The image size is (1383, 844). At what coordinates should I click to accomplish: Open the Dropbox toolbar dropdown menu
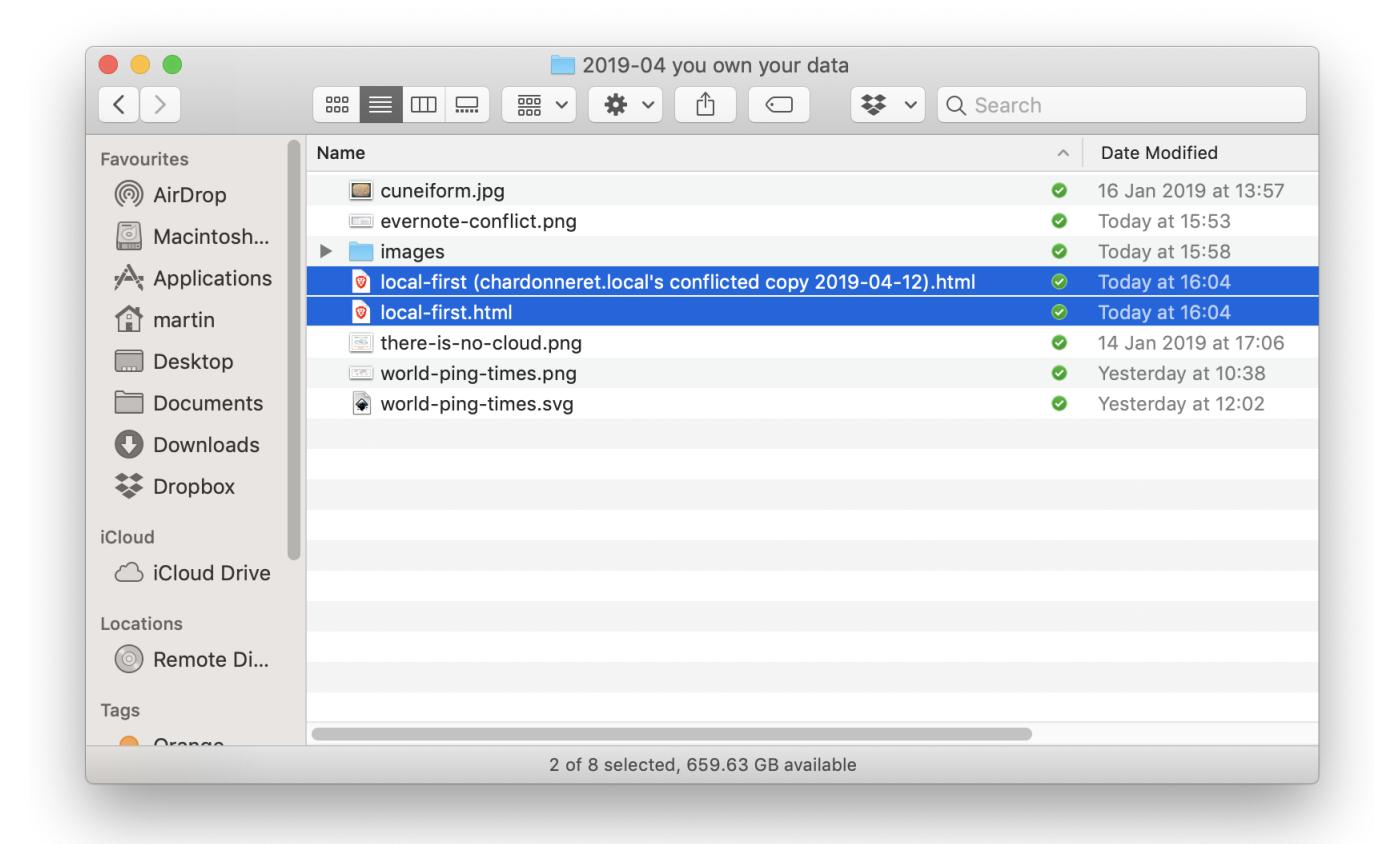(884, 105)
